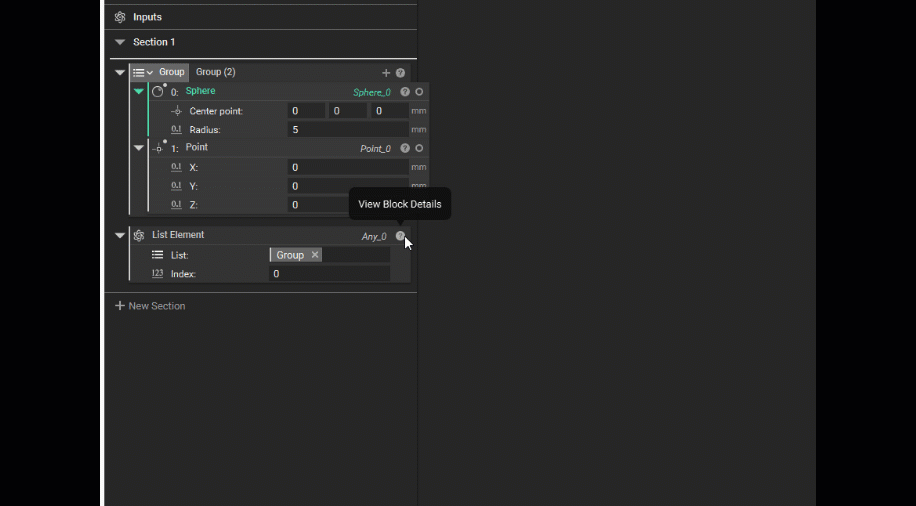The height and width of the screenshot is (506, 916).
Task: Click the Center point icon
Action: (176, 111)
